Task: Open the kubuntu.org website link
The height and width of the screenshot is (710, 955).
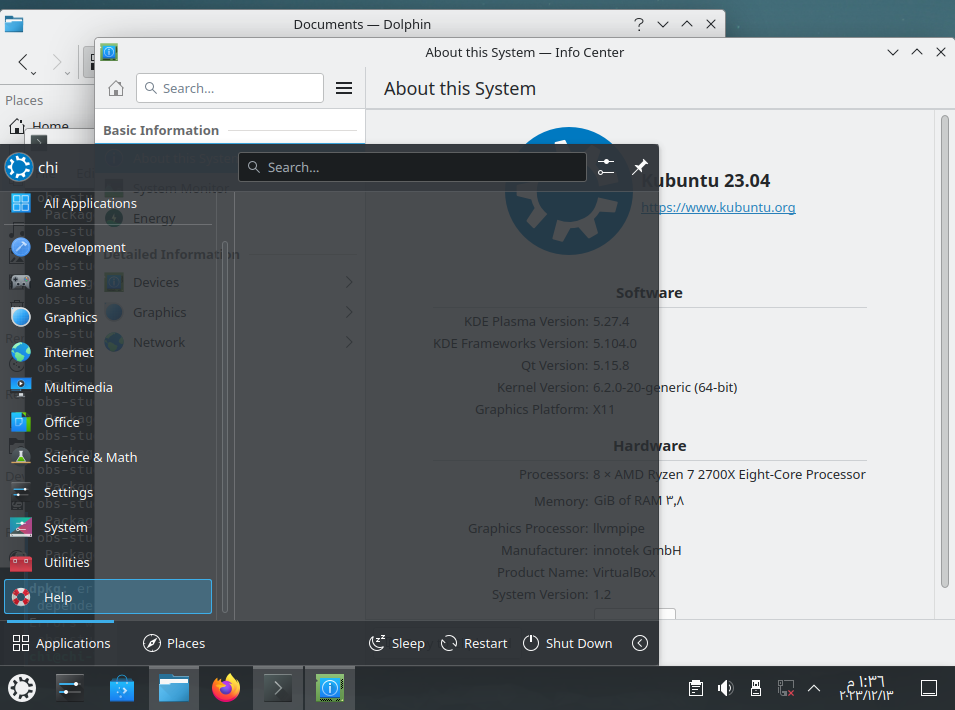Action: (x=718, y=207)
